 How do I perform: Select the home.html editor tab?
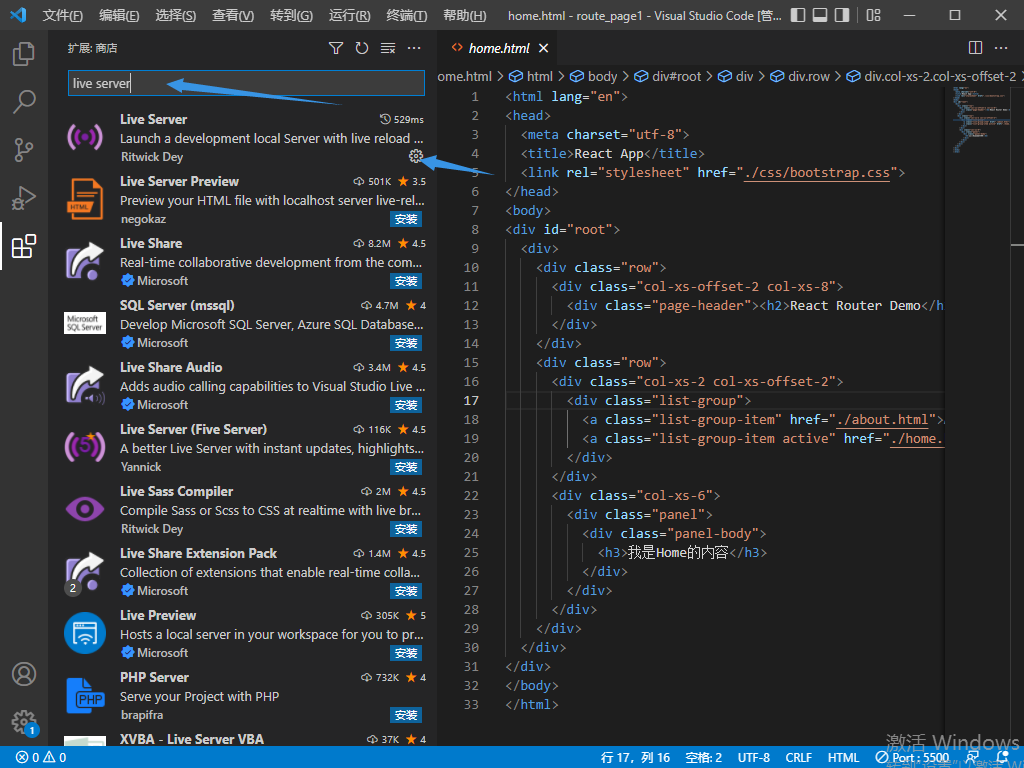pos(499,48)
